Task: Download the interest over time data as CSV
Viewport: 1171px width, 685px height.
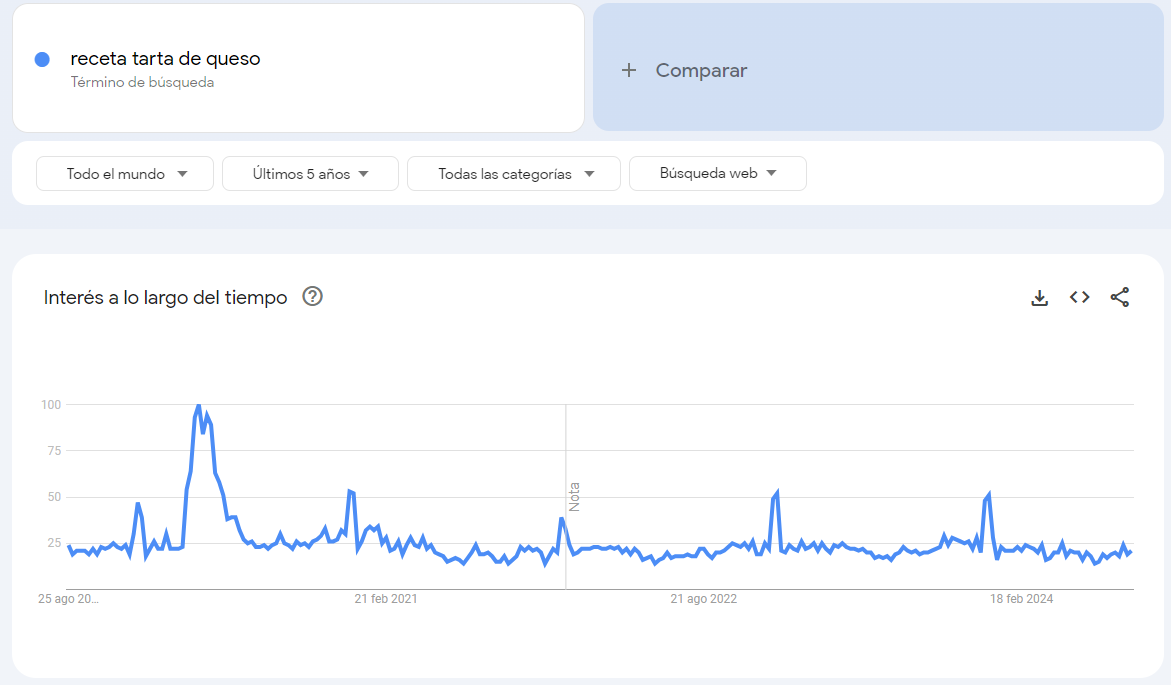Action: [1040, 297]
